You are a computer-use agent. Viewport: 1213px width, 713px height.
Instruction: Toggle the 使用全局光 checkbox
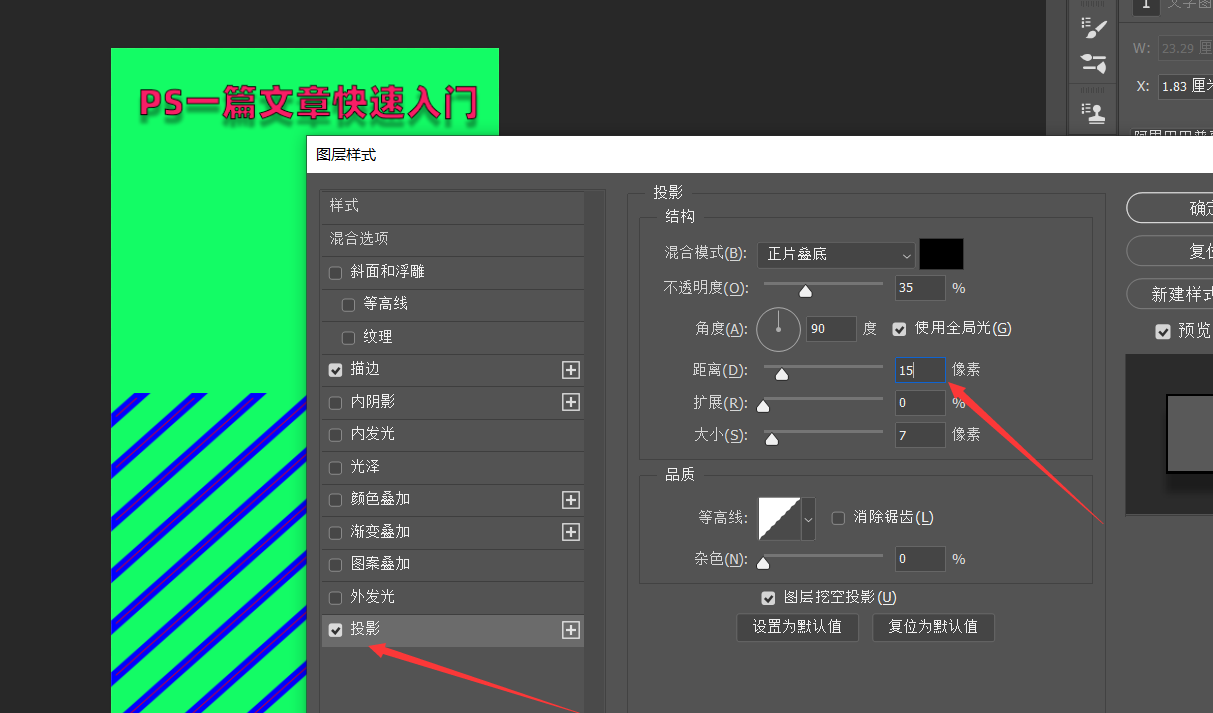899,329
